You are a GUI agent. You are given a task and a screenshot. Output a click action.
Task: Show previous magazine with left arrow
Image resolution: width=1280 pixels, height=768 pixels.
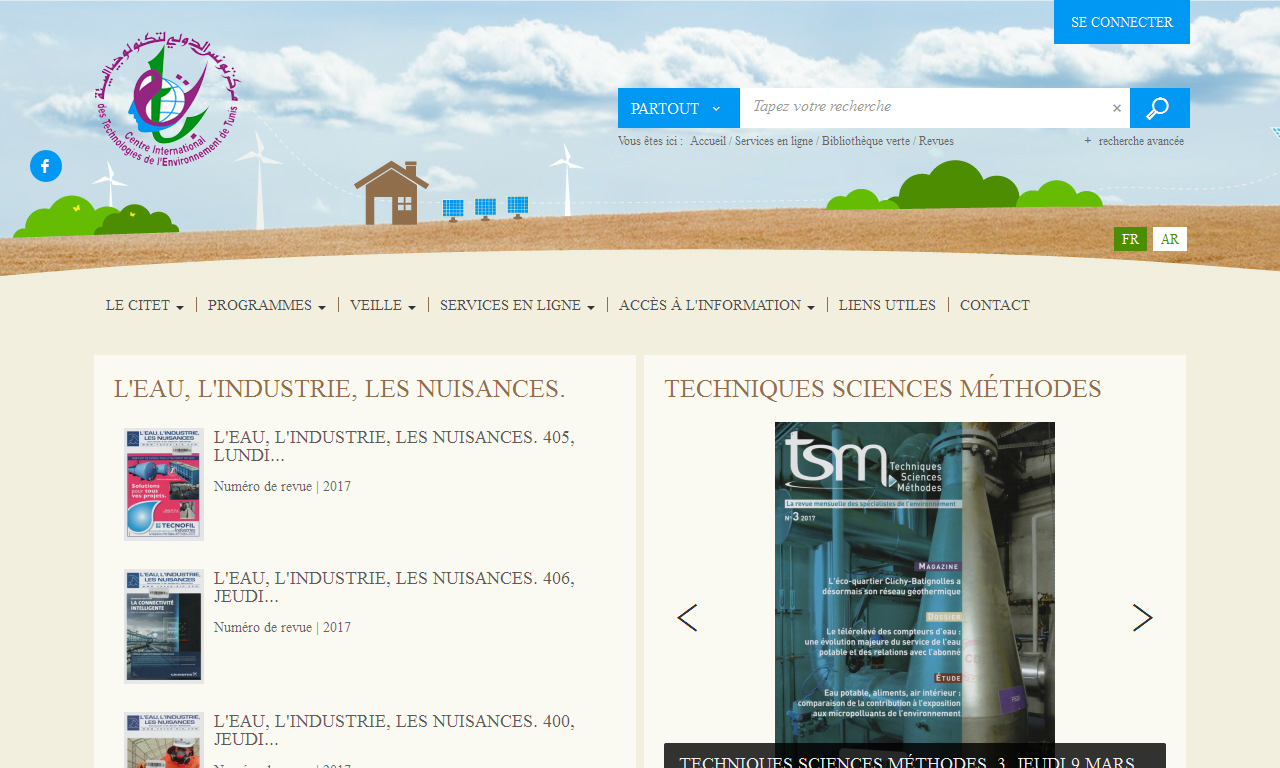(687, 618)
